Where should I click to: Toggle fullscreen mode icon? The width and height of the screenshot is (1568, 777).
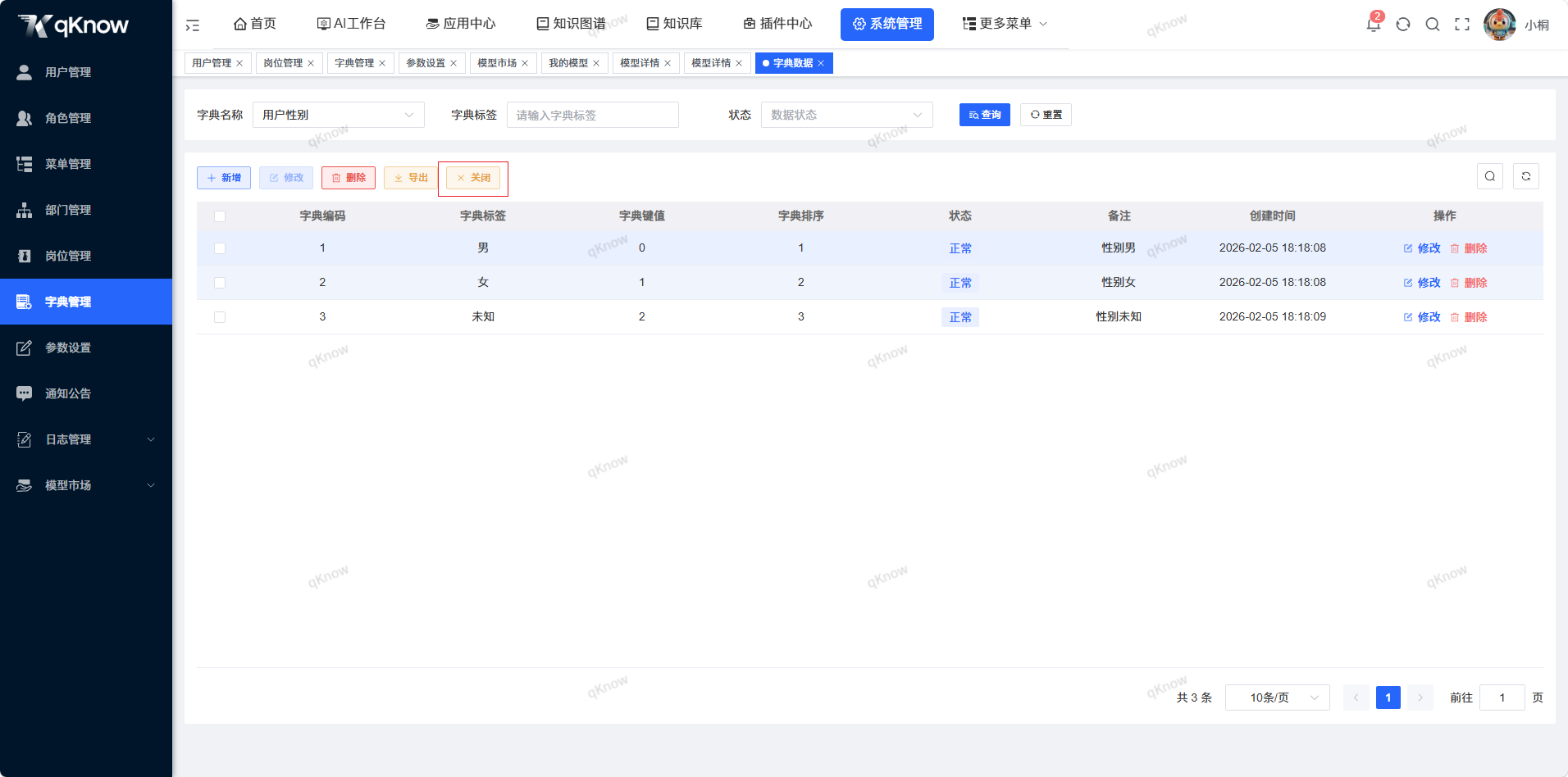pos(1462,25)
